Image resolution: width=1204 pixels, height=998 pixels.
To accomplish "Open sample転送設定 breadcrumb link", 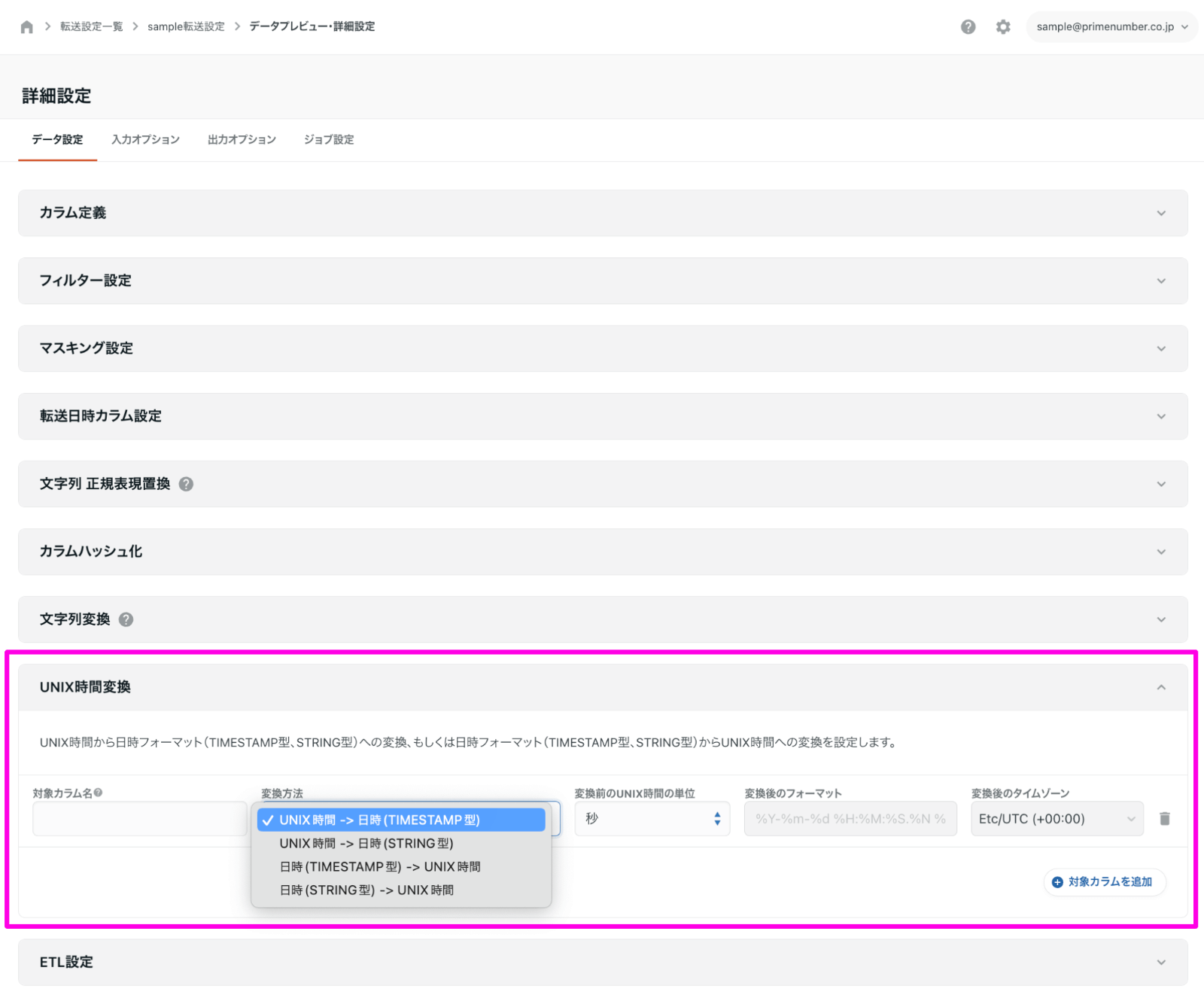I will click(x=186, y=26).
